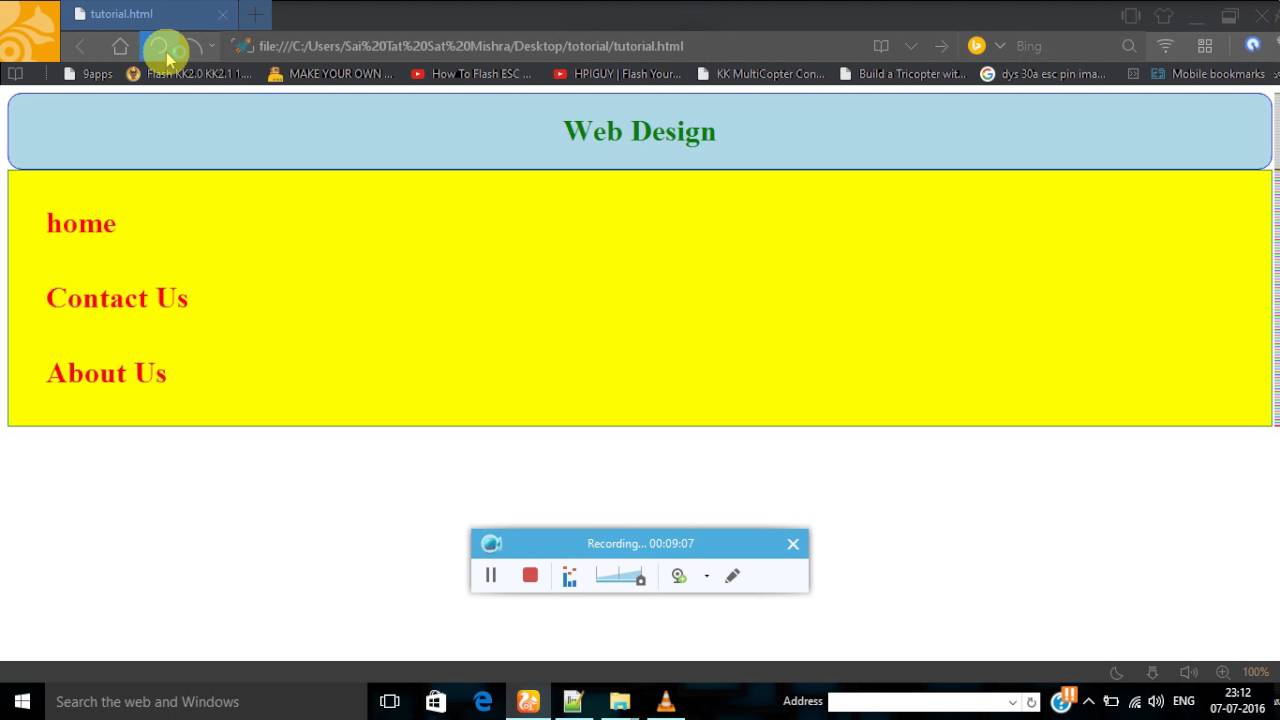This screenshot has width=1280, height=720.
Task: Open the system volume icon in tray
Action: pyautogui.click(x=1156, y=701)
